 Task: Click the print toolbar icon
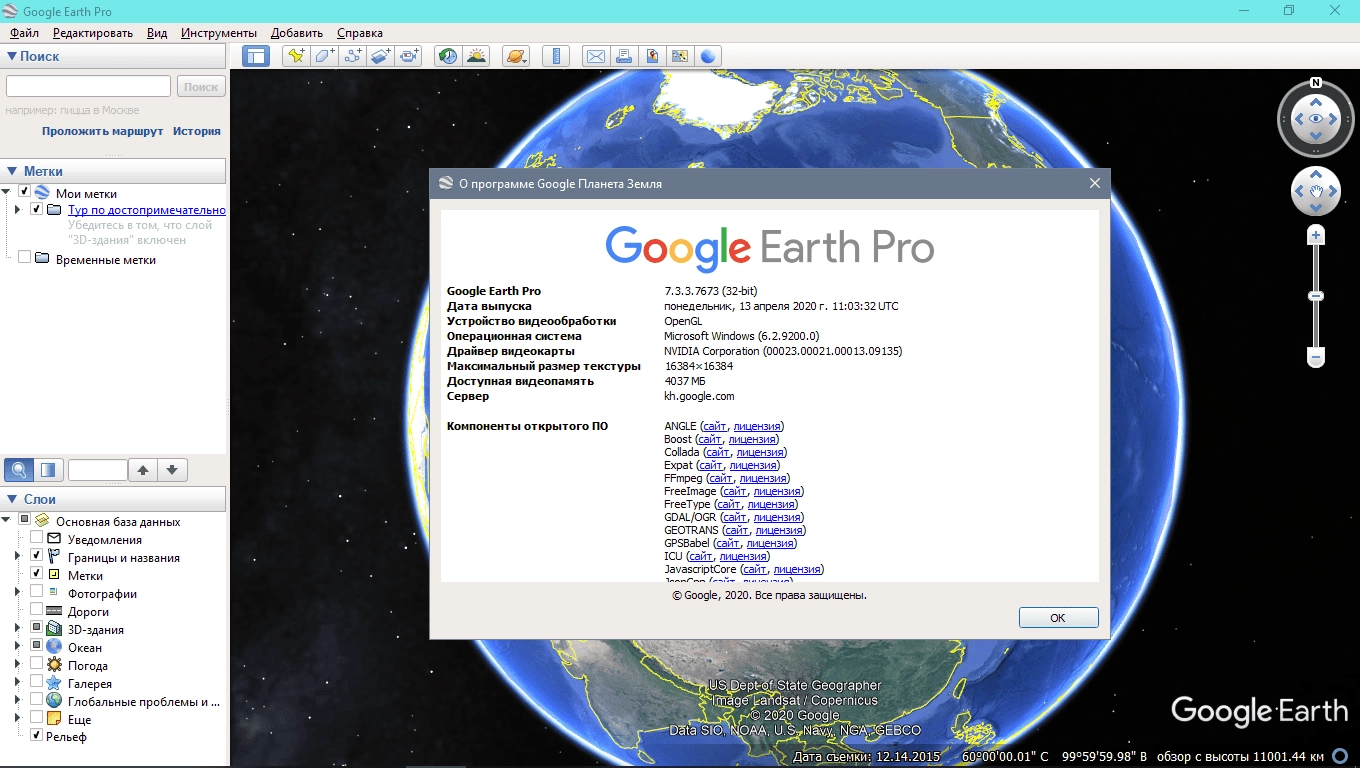pos(624,56)
